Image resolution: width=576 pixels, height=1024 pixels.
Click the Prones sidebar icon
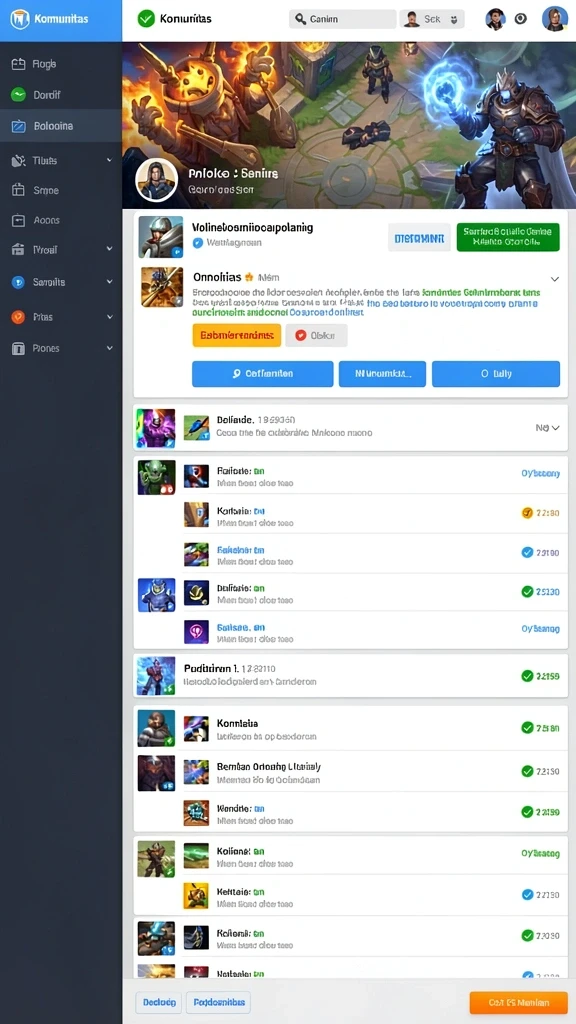click(18, 348)
